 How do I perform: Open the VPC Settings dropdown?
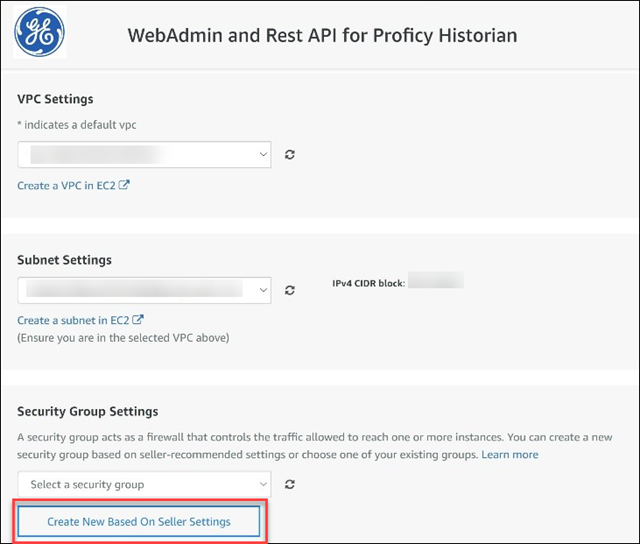pos(144,155)
